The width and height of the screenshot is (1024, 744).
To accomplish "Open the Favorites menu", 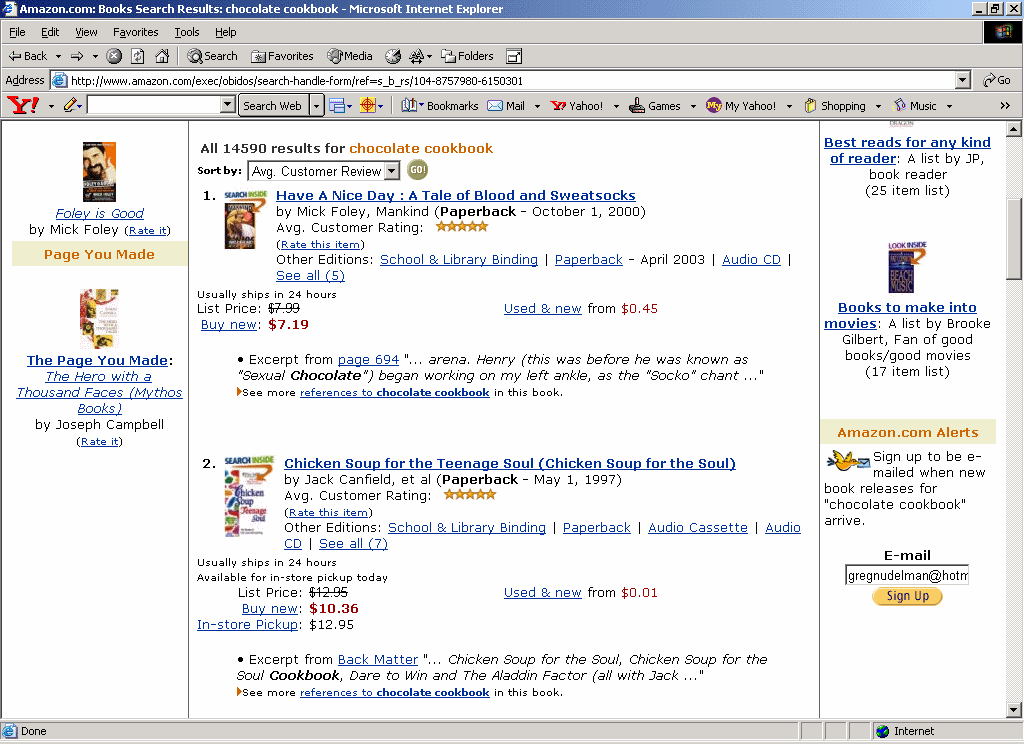I will coord(135,32).
